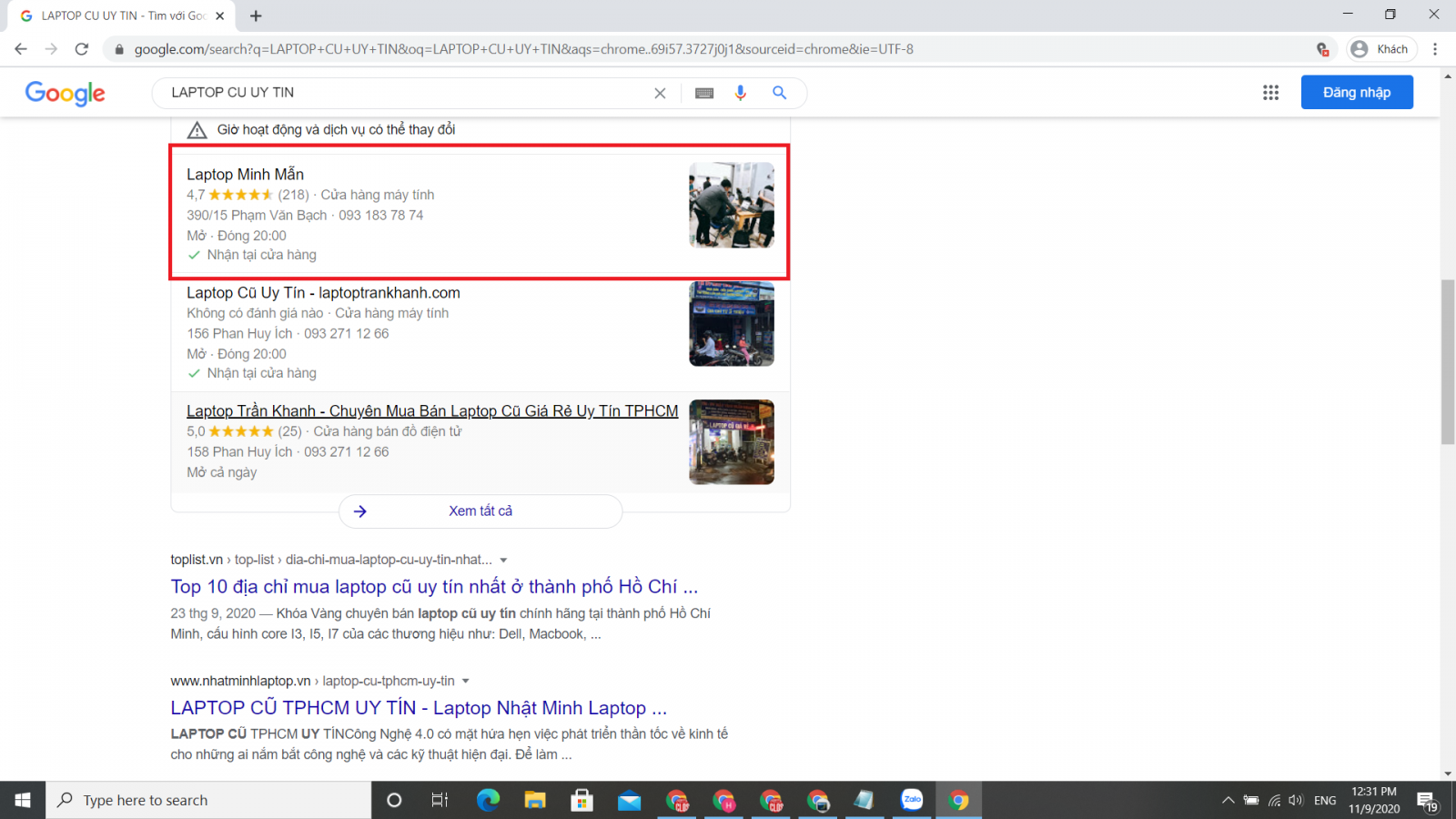Start voice search with the microphone
Viewport: 1456px width, 819px height.
pos(741,93)
